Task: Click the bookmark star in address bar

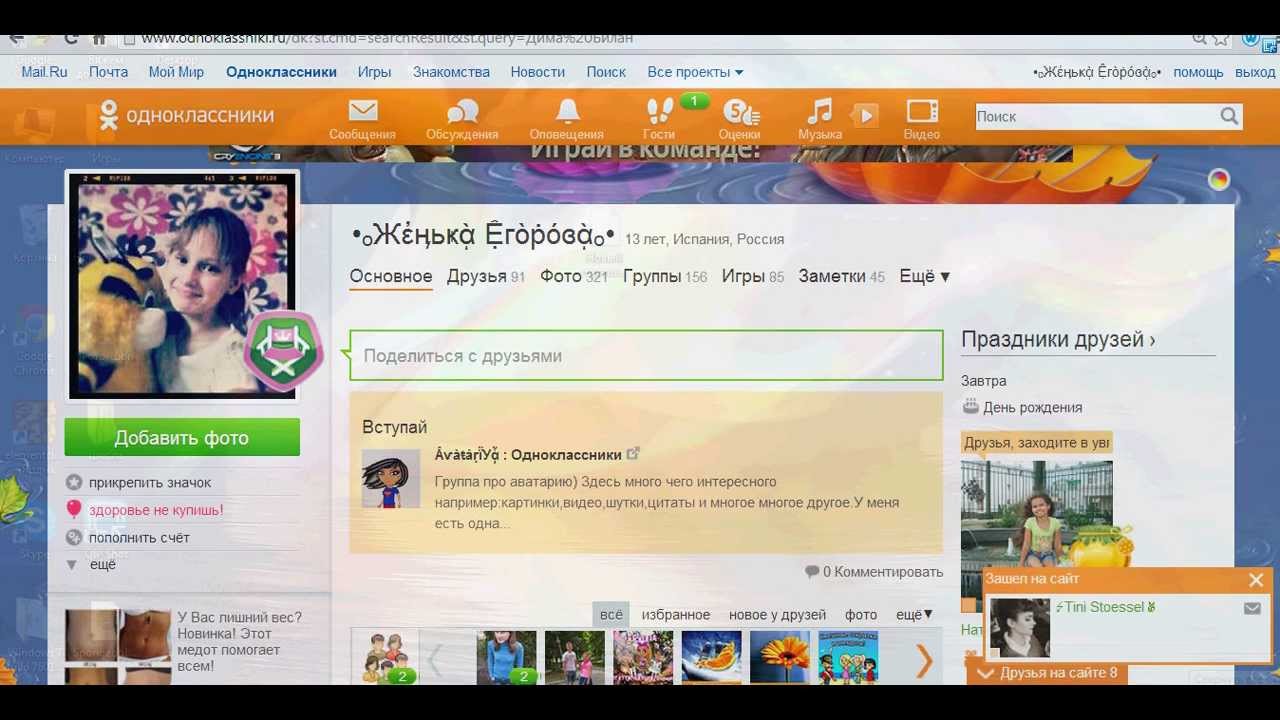Action: click(x=1221, y=39)
